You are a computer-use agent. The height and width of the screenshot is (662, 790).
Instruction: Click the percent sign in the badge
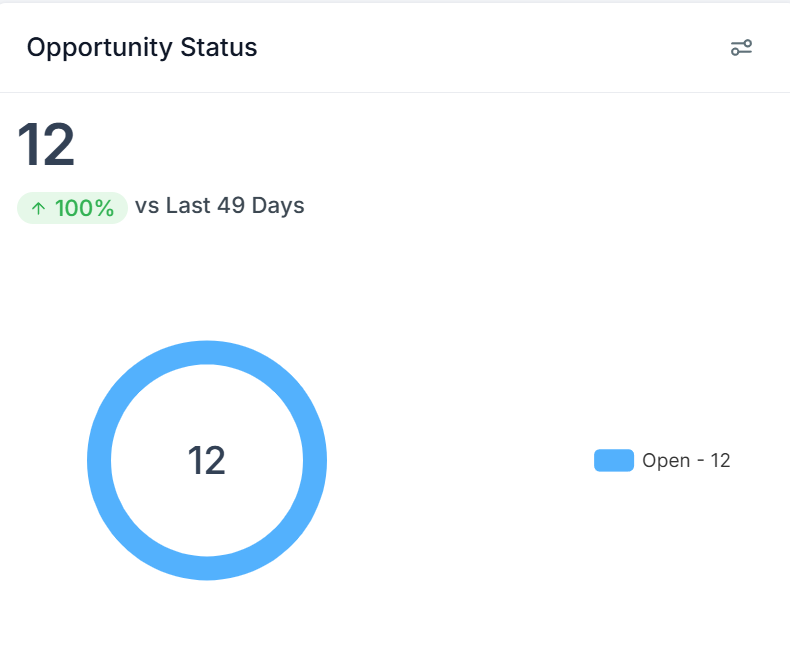(104, 208)
